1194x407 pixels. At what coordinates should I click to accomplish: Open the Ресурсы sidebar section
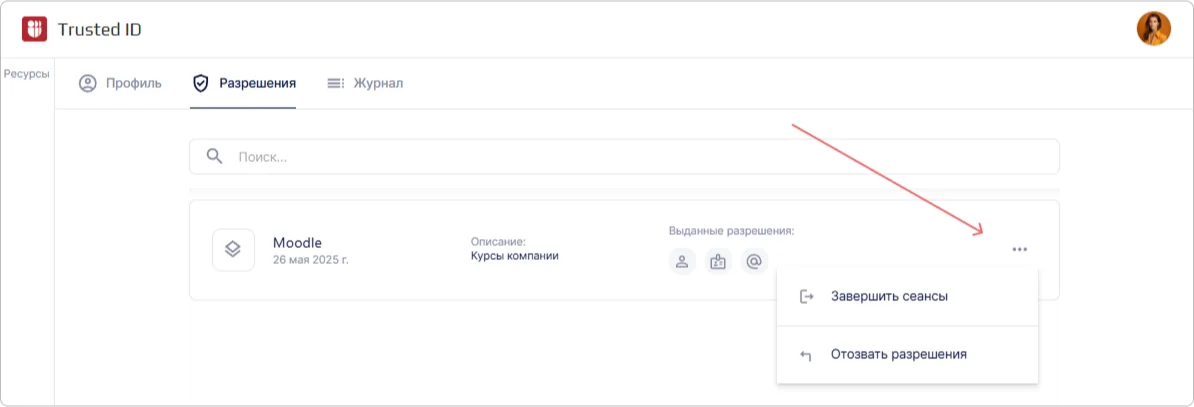coord(27,74)
